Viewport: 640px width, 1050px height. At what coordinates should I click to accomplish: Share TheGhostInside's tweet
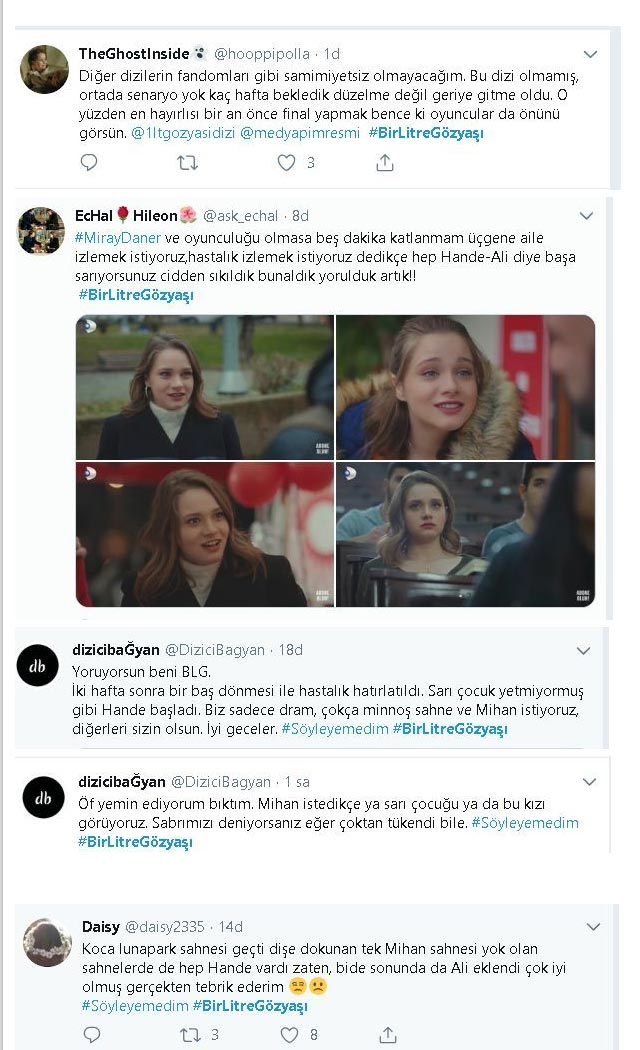tap(385, 163)
